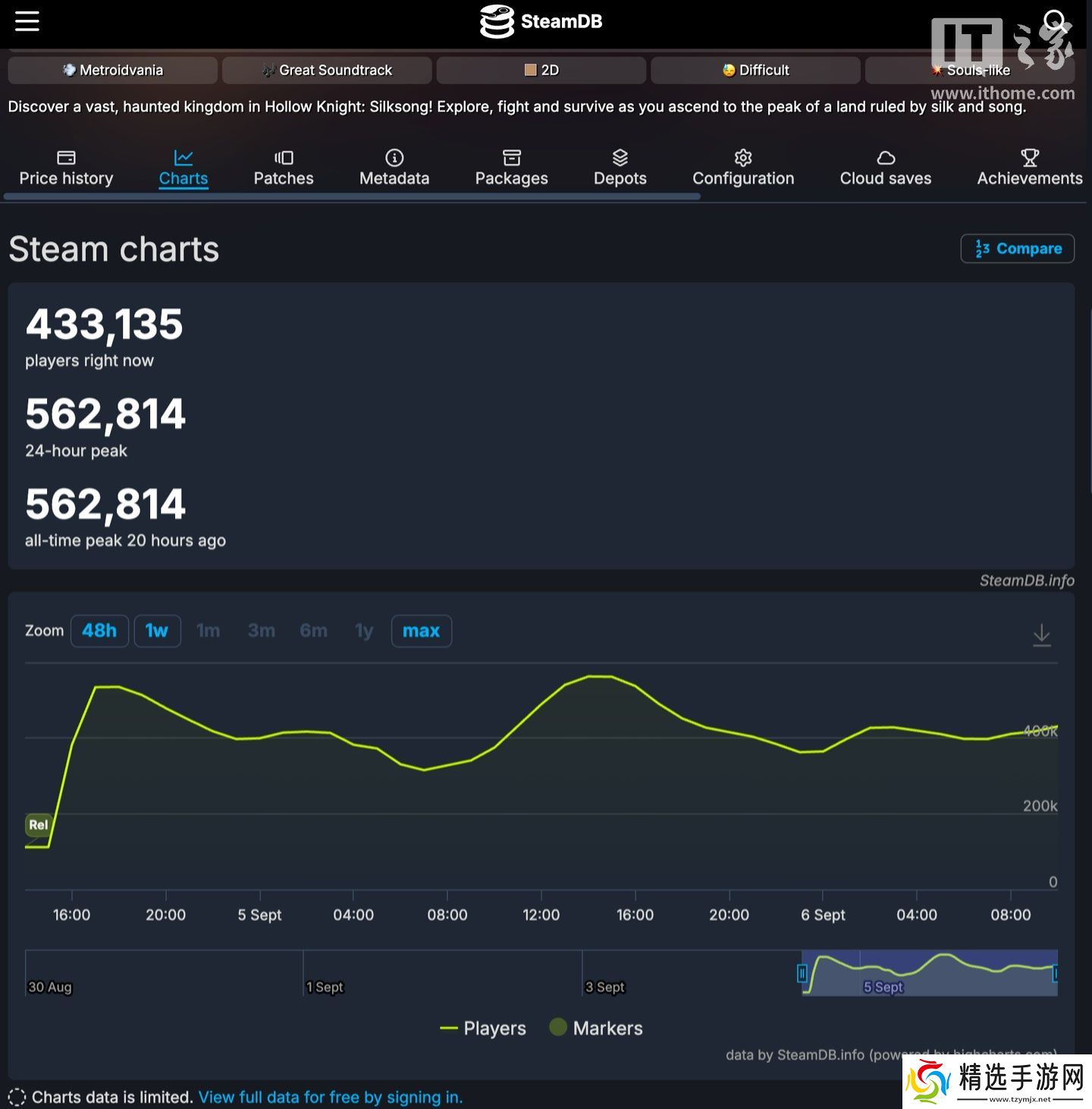Image resolution: width=1092 pixels, height=1109 pixels.
Task: Open the hamburger menu
Action: click(27, 21)
